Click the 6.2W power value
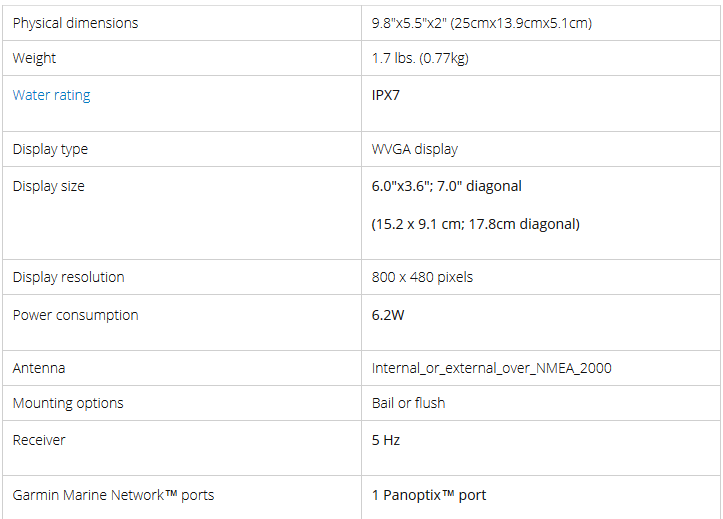 [x=388, y=315]
